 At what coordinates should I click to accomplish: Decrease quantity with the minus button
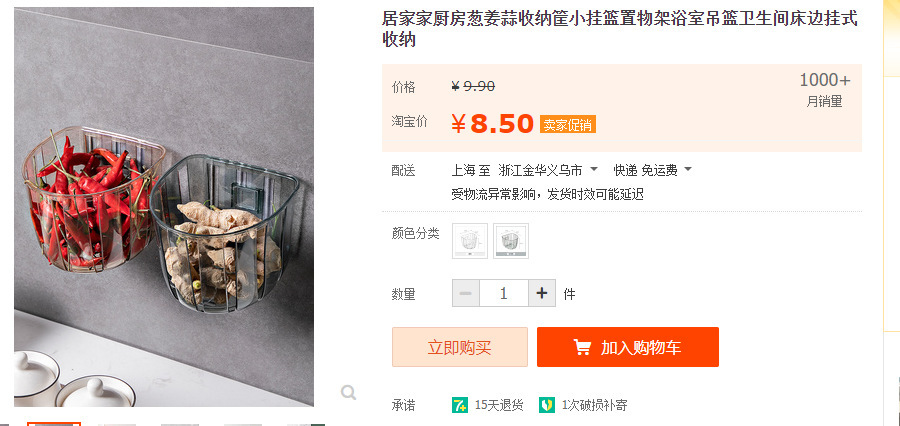click(x=465, y=293)
